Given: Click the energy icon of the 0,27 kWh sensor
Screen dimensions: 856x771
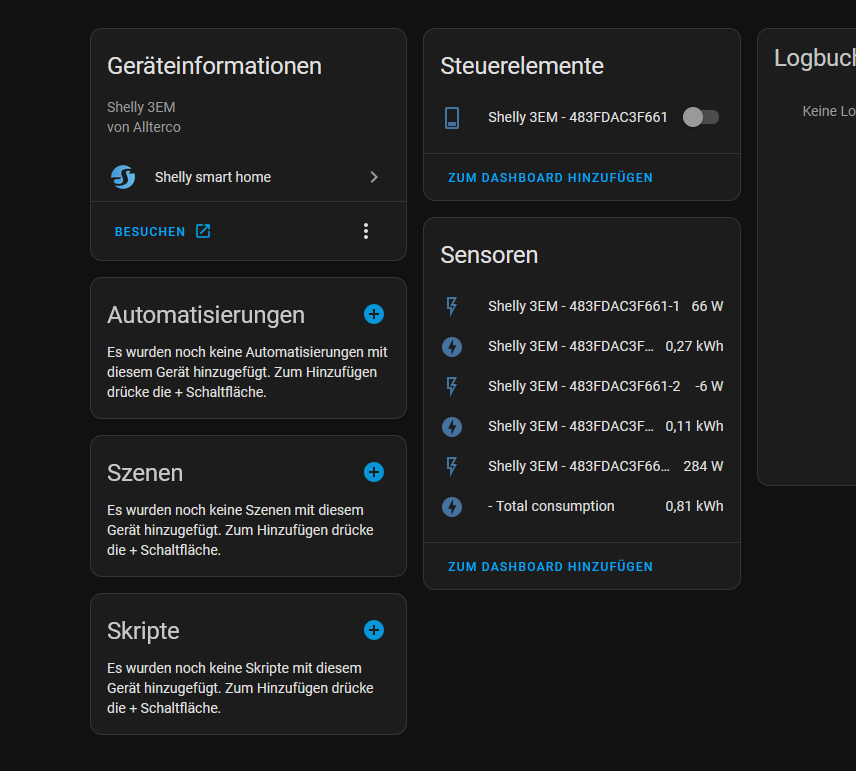Looking at the screenshot, I should point(452,346).
